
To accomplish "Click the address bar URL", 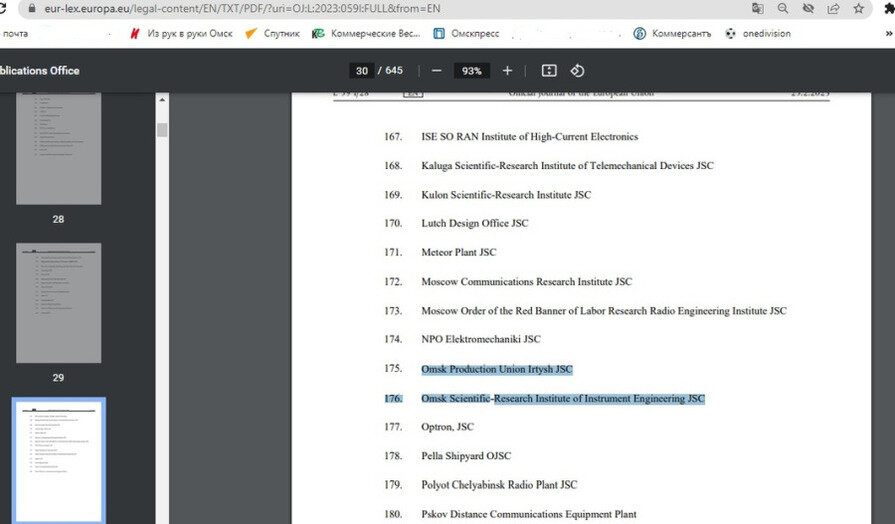I will click(243, 9).
